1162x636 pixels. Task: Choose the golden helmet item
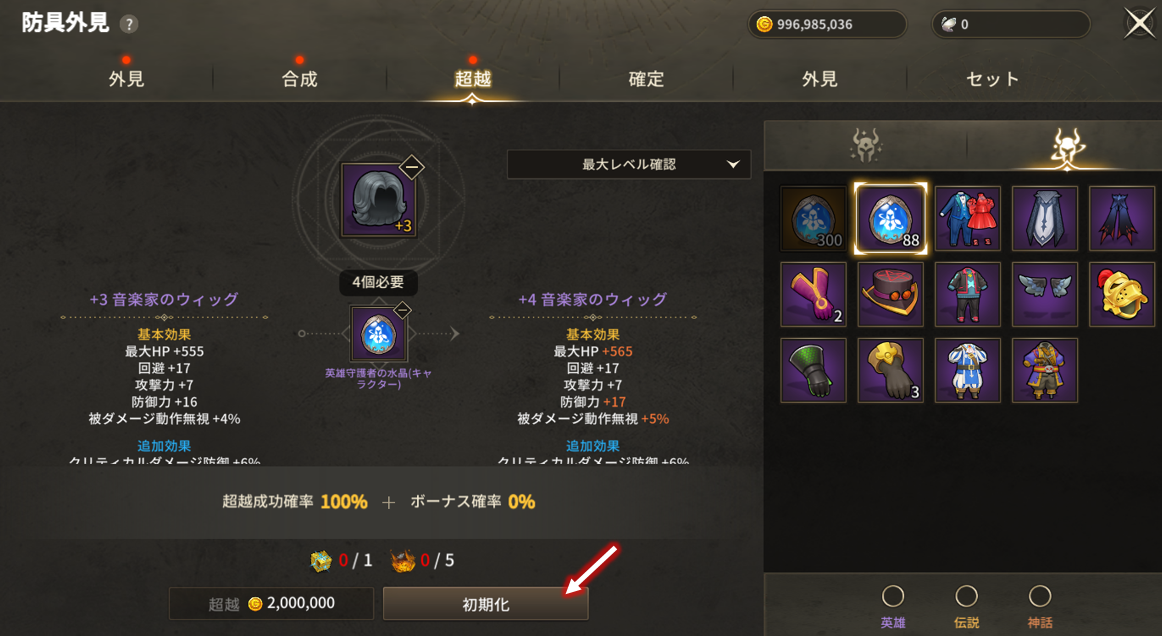1121,294
